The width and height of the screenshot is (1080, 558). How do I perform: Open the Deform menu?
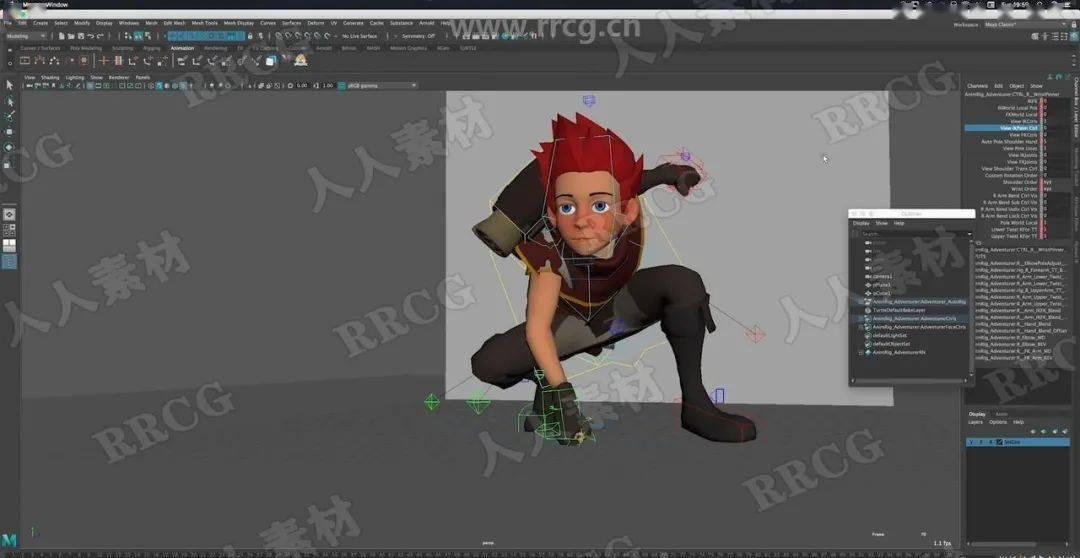click(315, 23)
